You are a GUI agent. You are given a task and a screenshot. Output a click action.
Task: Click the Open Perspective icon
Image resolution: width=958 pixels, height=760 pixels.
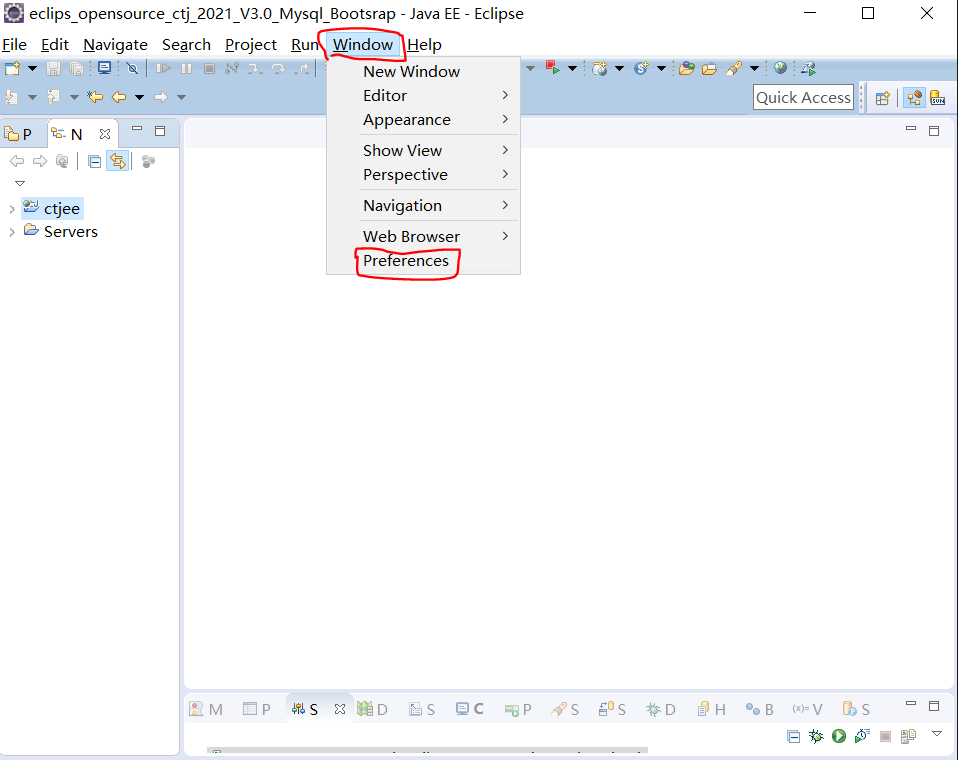882,98
